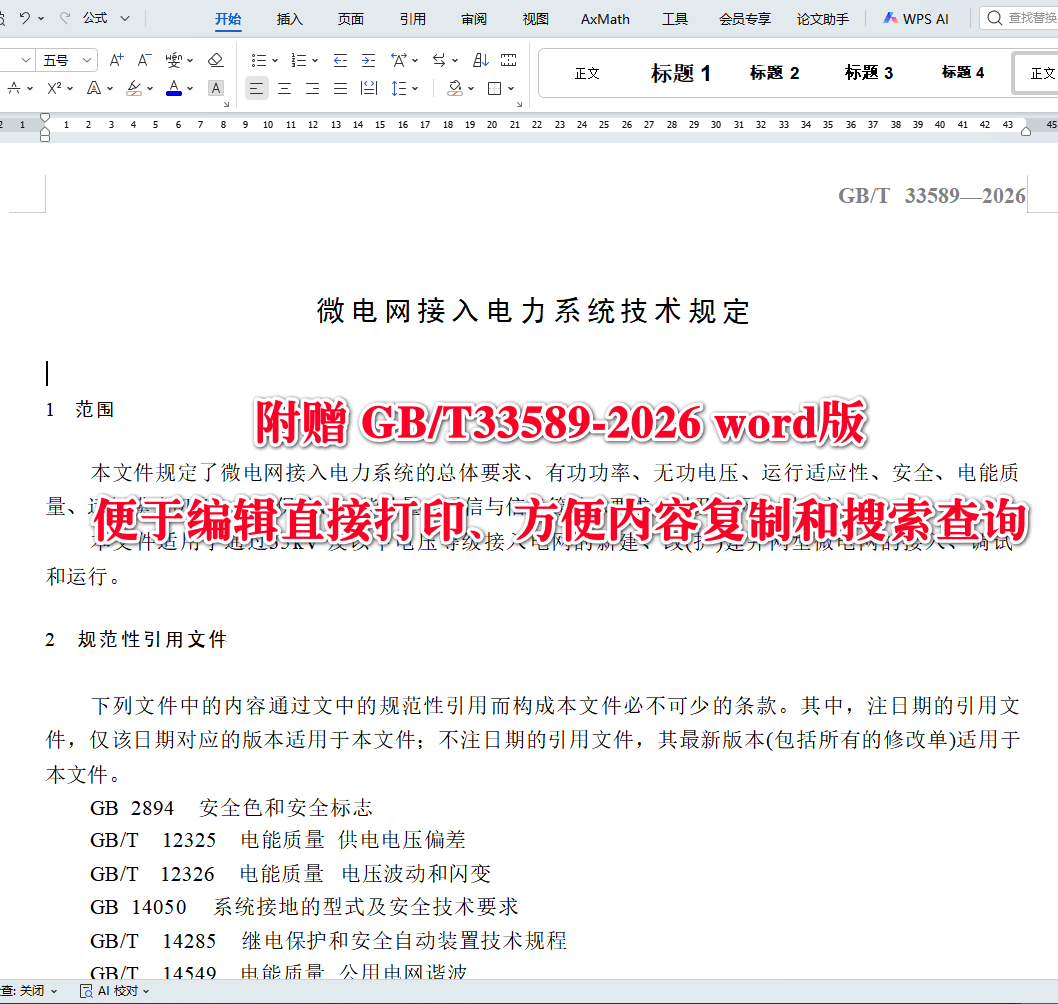This screenshot has width=1058, height=1004.
Task: Switch to the 插入 ribbon tab
Action: [x=289, y=19]
